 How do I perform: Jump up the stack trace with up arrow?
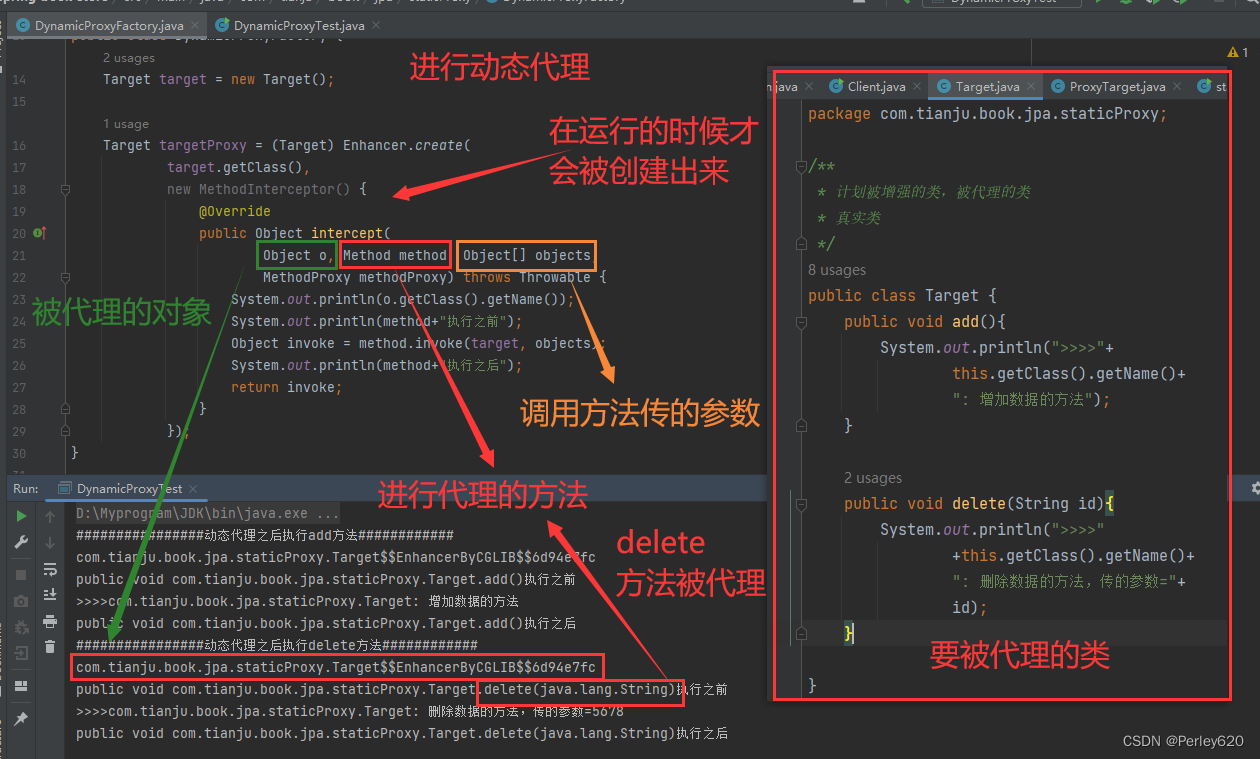pyautogui.click(x=50, y=516)
